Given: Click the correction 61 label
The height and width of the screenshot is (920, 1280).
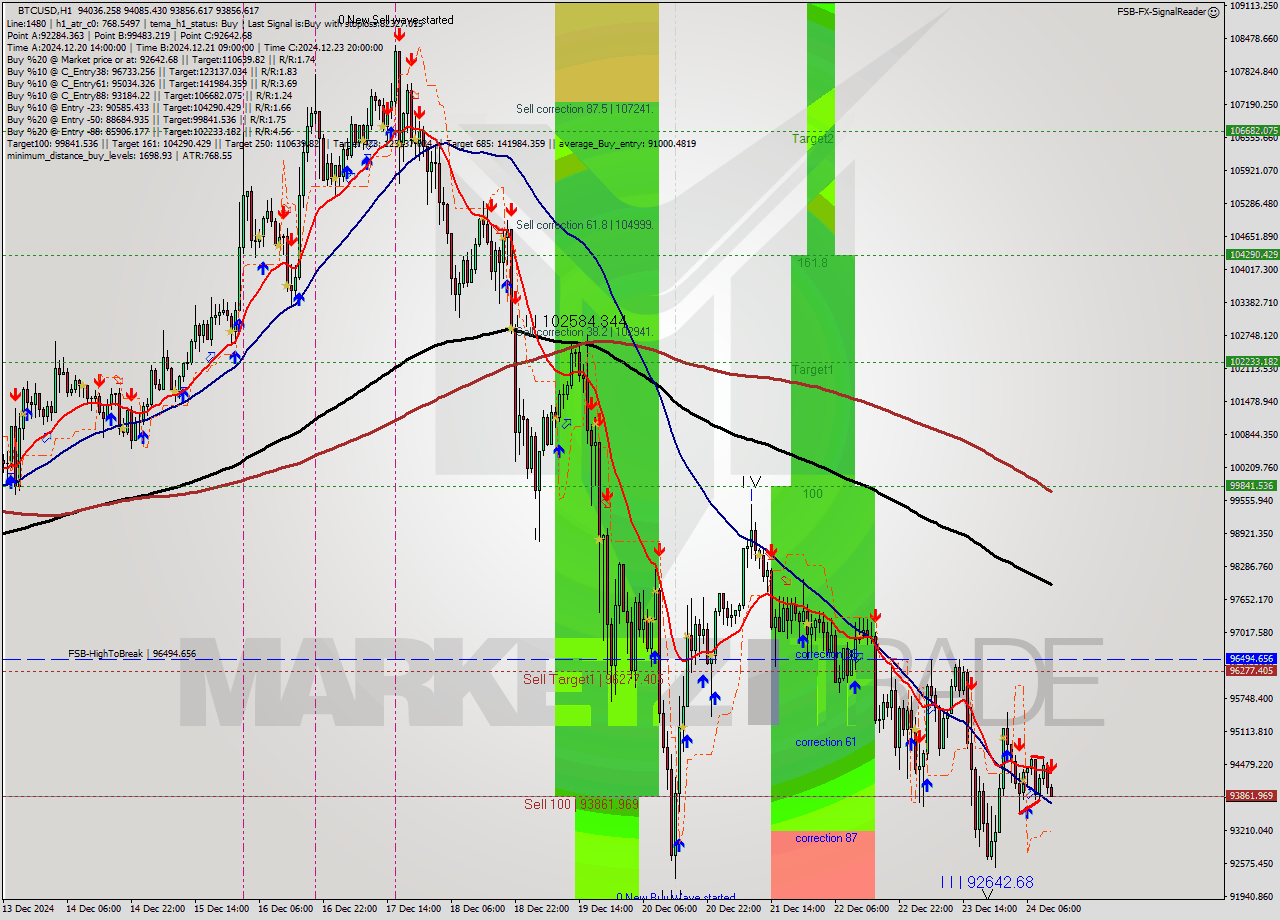Looking at the screenshot, I should tap(825, 742).
